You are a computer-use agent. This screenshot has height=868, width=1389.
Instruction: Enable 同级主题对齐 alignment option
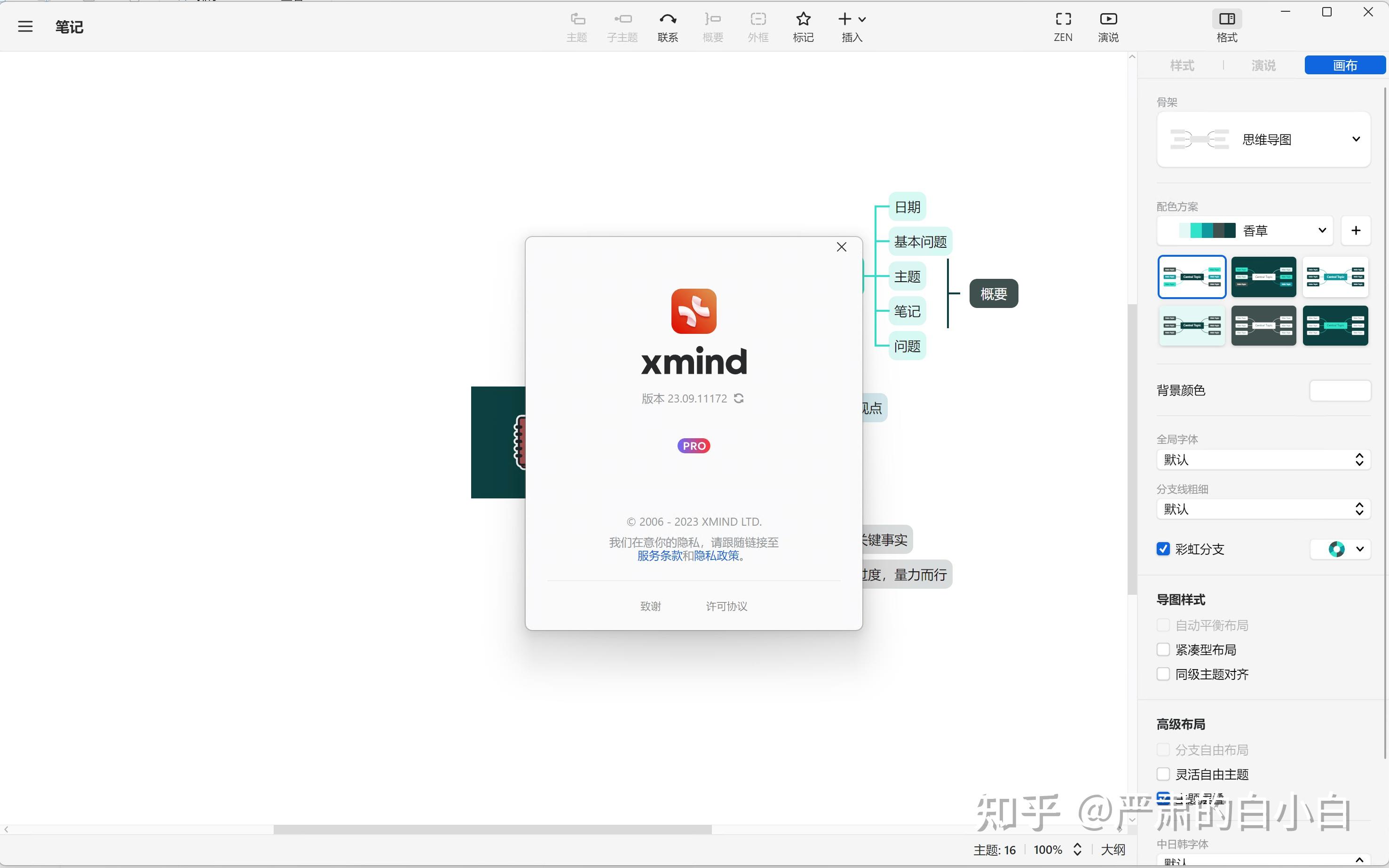click(x=1164, y=674)
